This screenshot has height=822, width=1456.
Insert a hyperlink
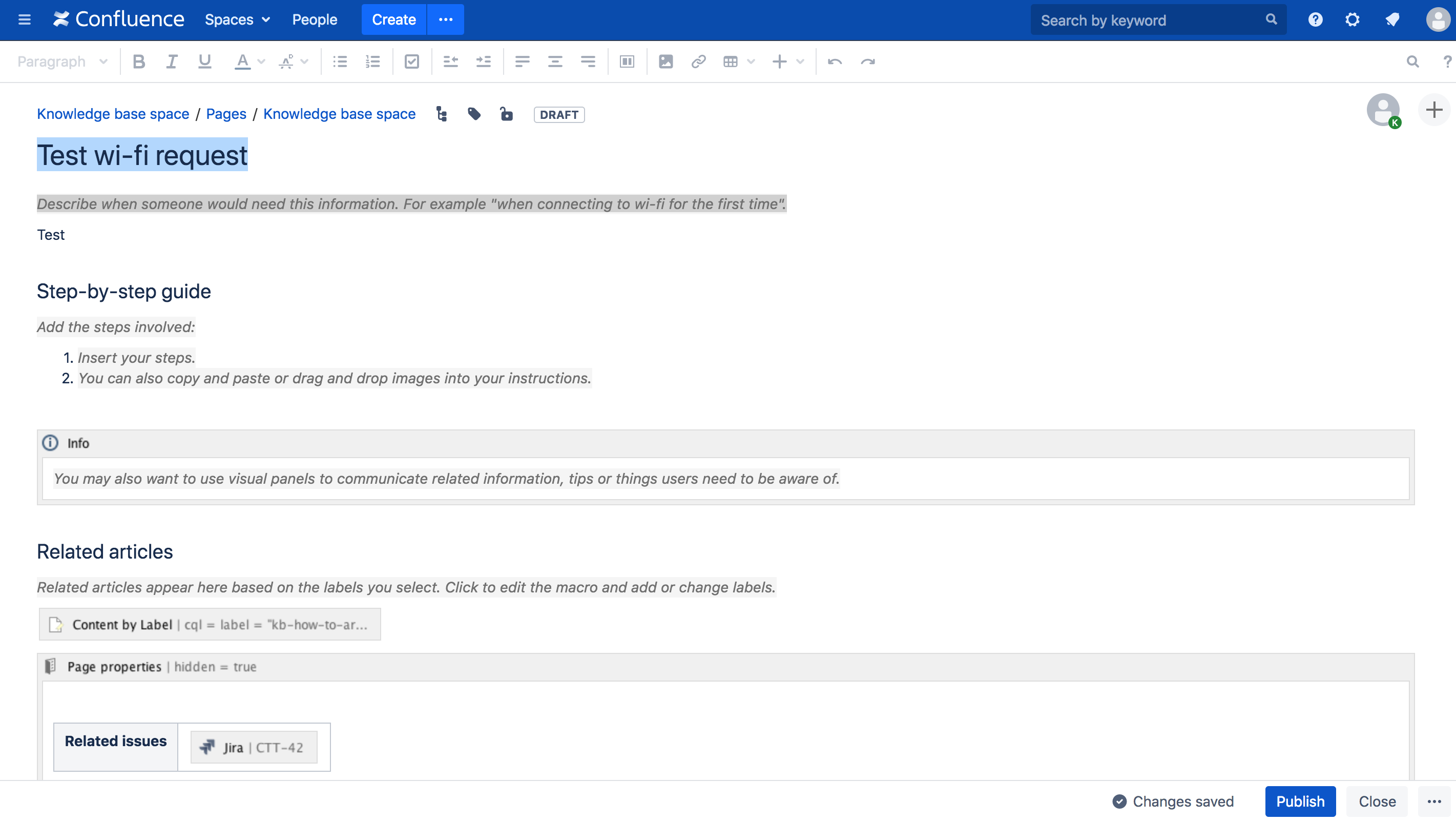[x=698, y=61]
